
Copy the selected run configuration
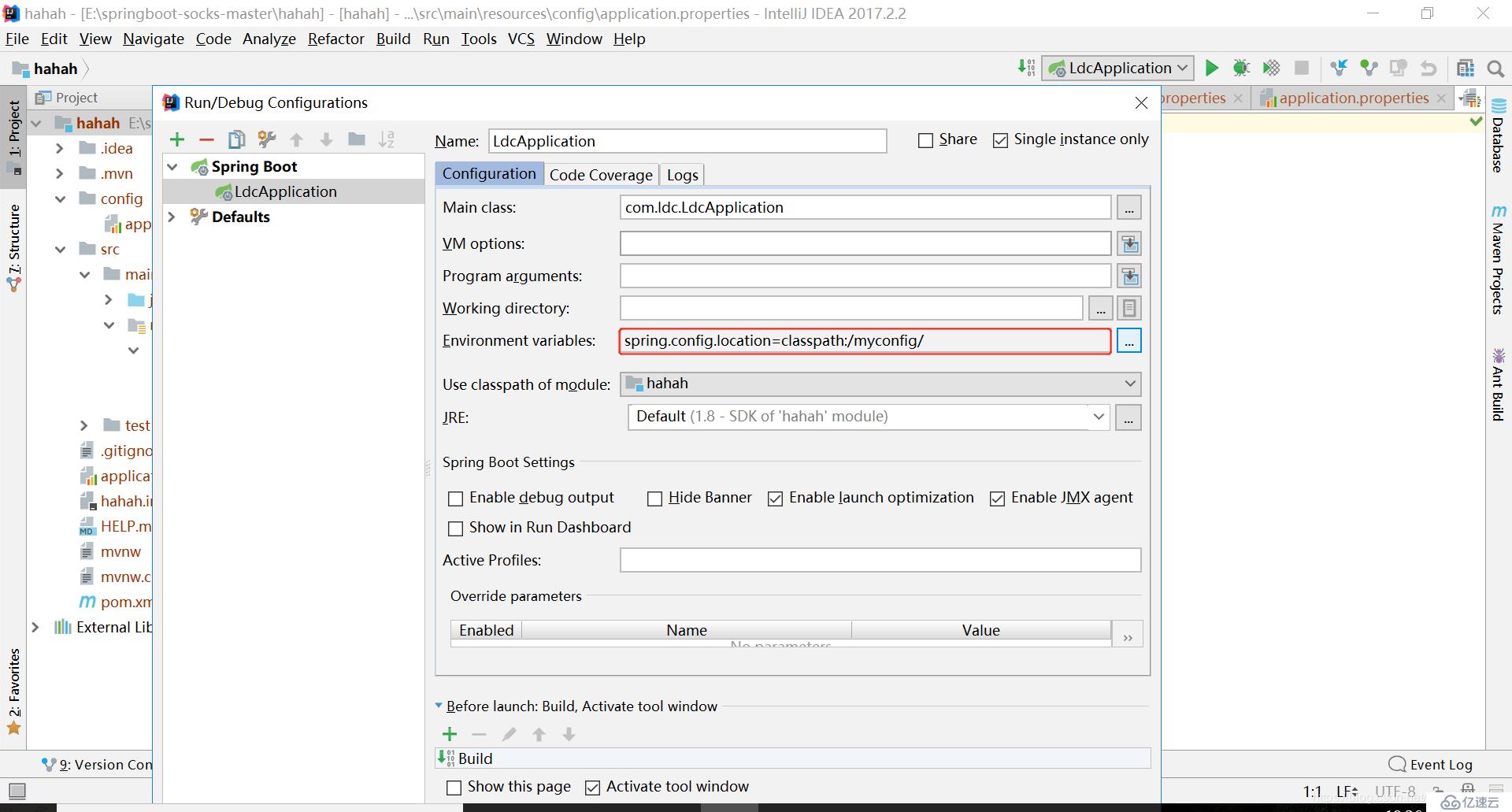[236, 139]
